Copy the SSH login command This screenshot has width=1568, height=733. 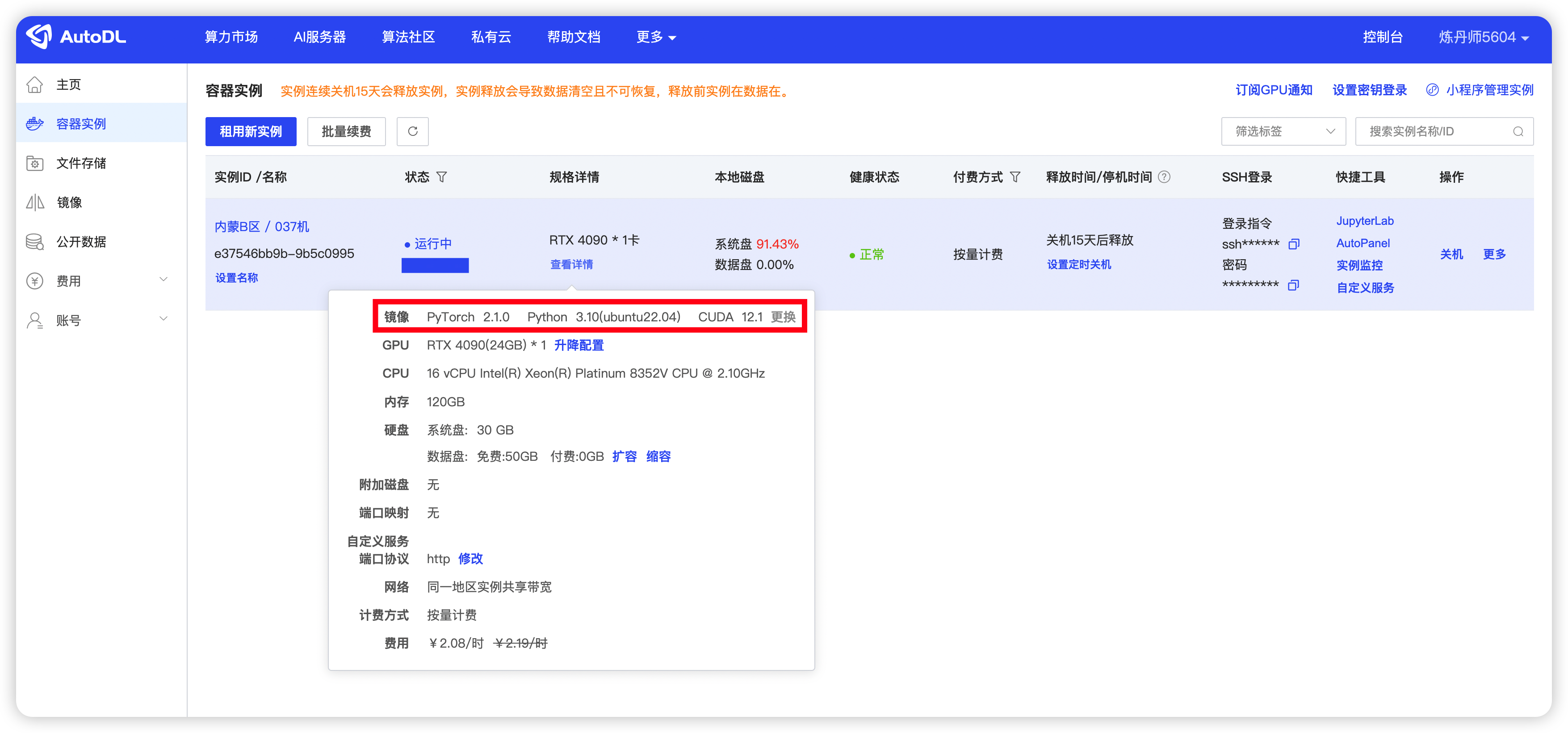[1294, 244]
